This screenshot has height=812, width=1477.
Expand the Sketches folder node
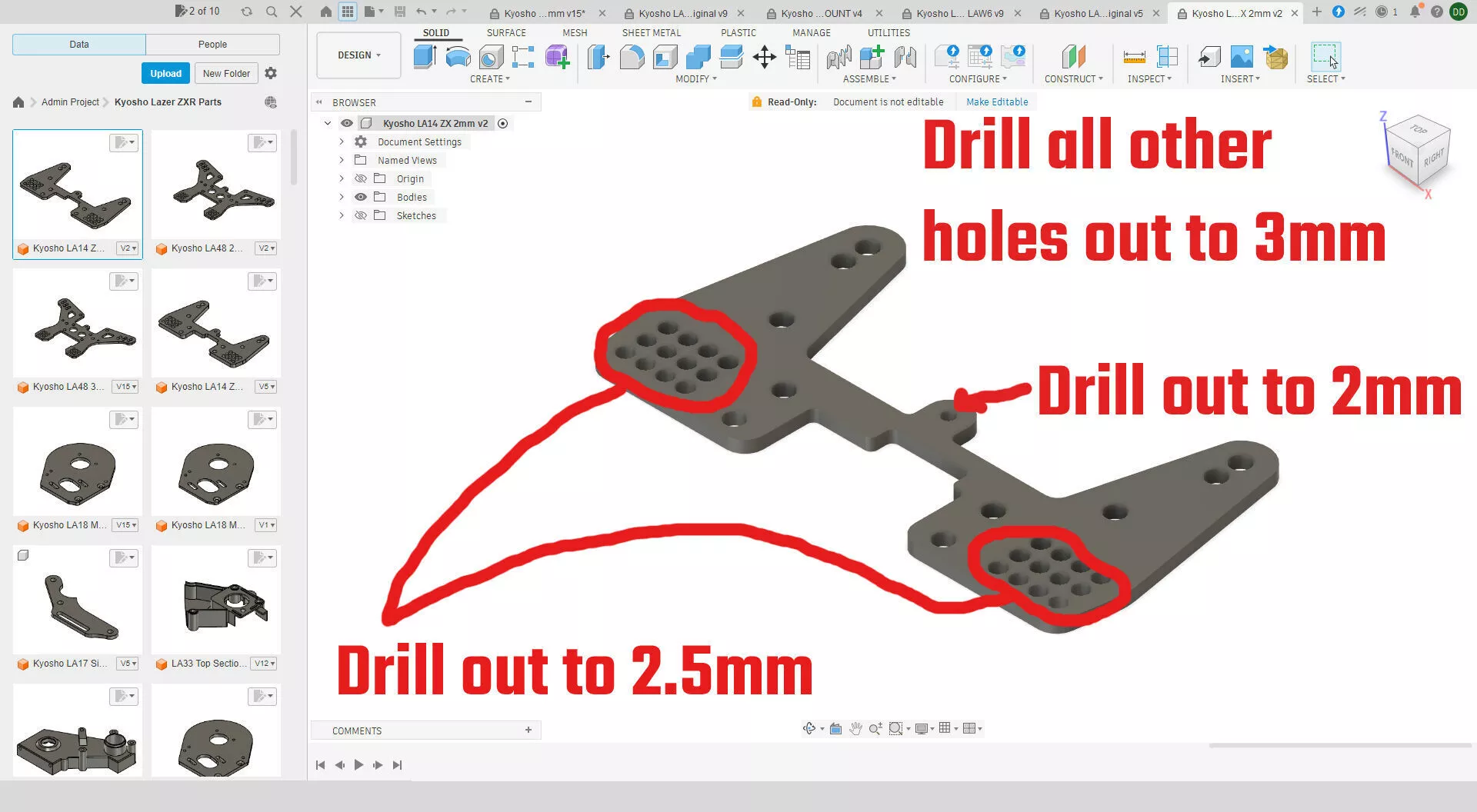342,215
